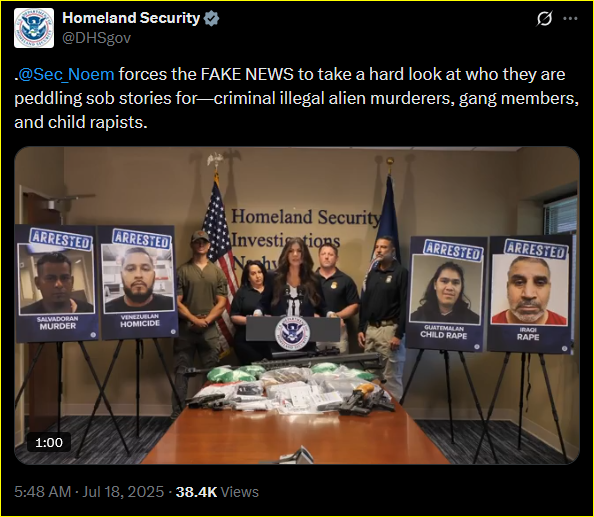Select the Iraqi Rape arrested poster

click(x=530, y=294)
